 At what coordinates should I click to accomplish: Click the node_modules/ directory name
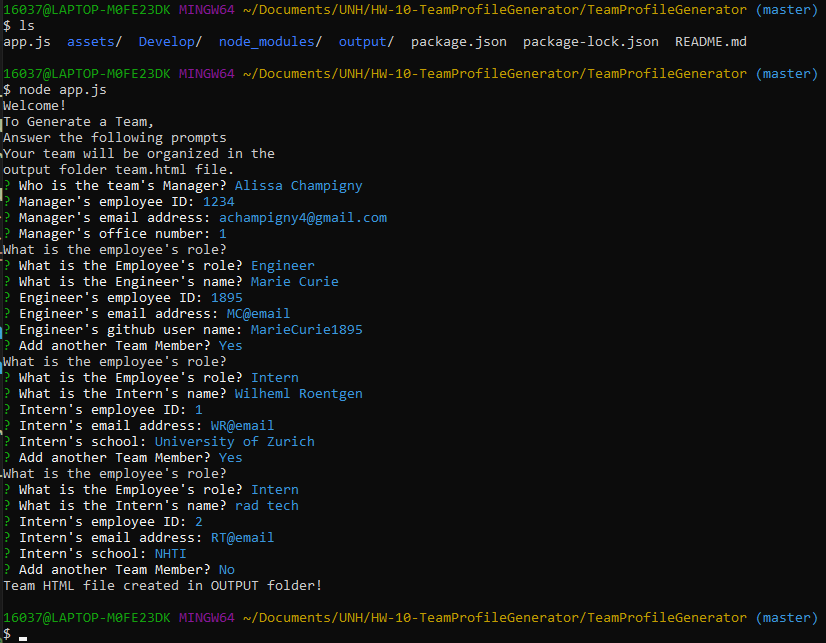point(268,41)
